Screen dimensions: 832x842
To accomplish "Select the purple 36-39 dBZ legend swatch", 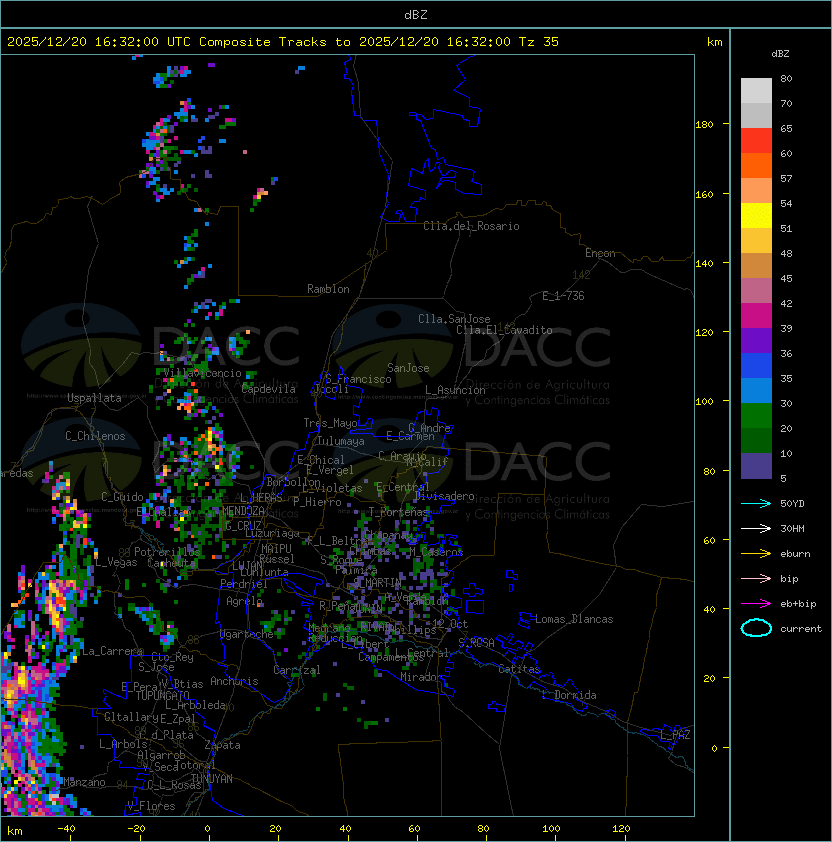I will coord(756,341).
